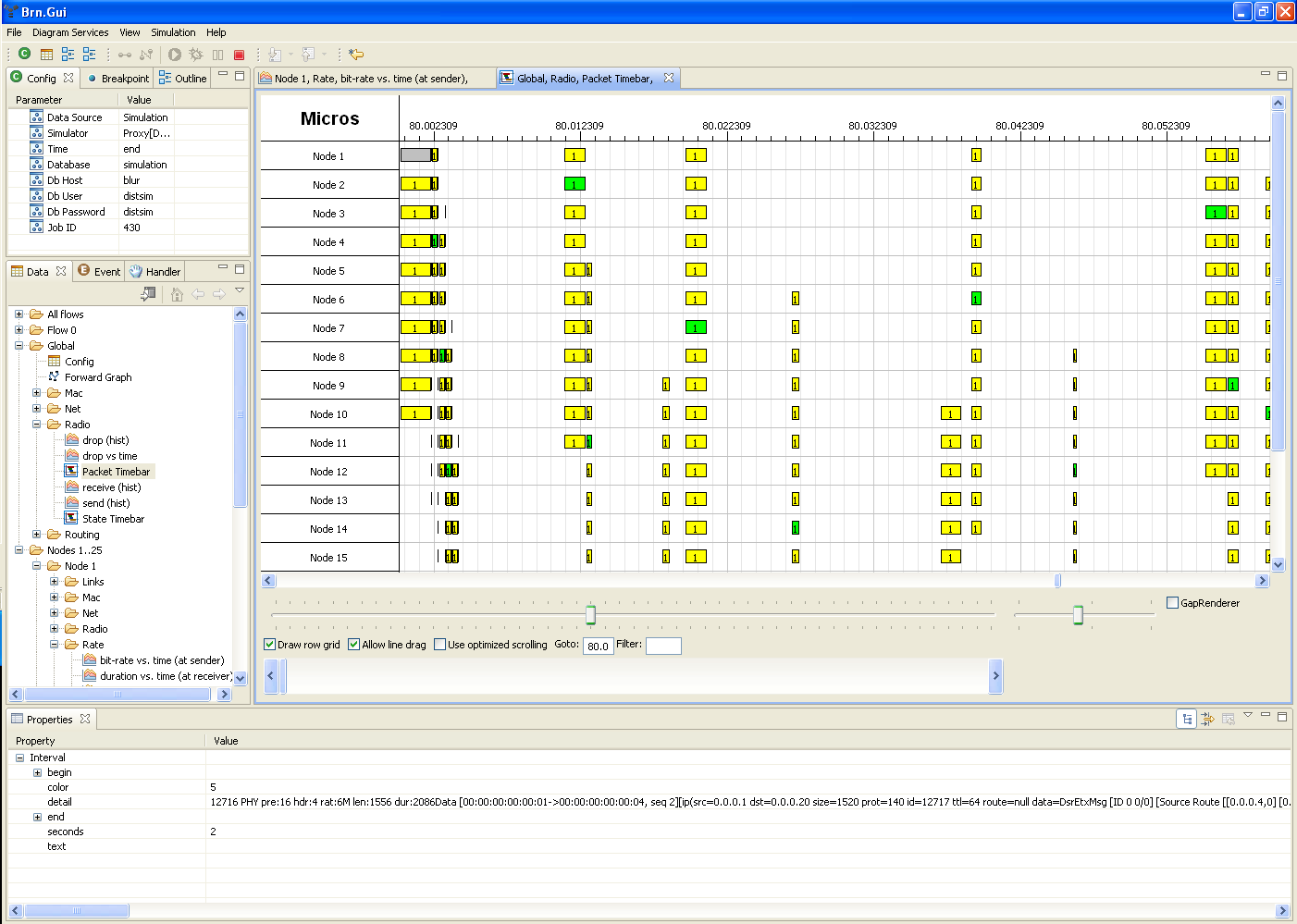Click the home icon in Data panel
This screenshot has height=924, width=1297.
point(177,294)
